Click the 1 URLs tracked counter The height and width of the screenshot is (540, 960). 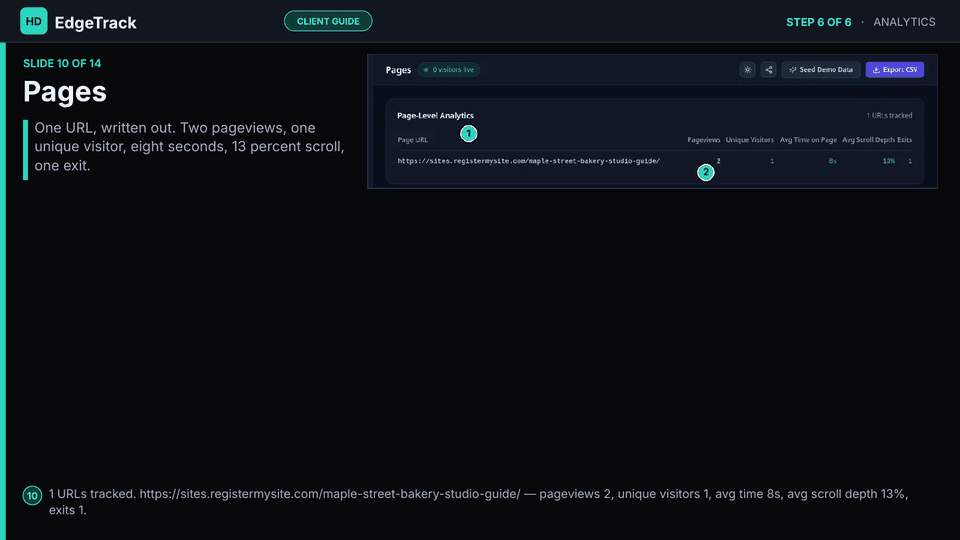pos(889,115)
